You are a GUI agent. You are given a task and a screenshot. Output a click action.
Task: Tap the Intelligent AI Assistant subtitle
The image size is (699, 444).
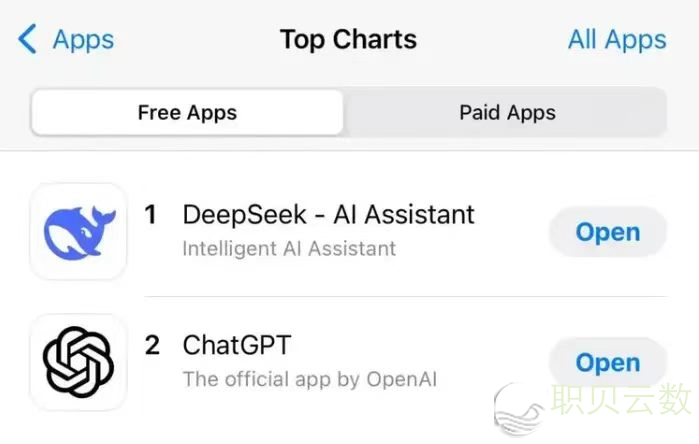289,249
